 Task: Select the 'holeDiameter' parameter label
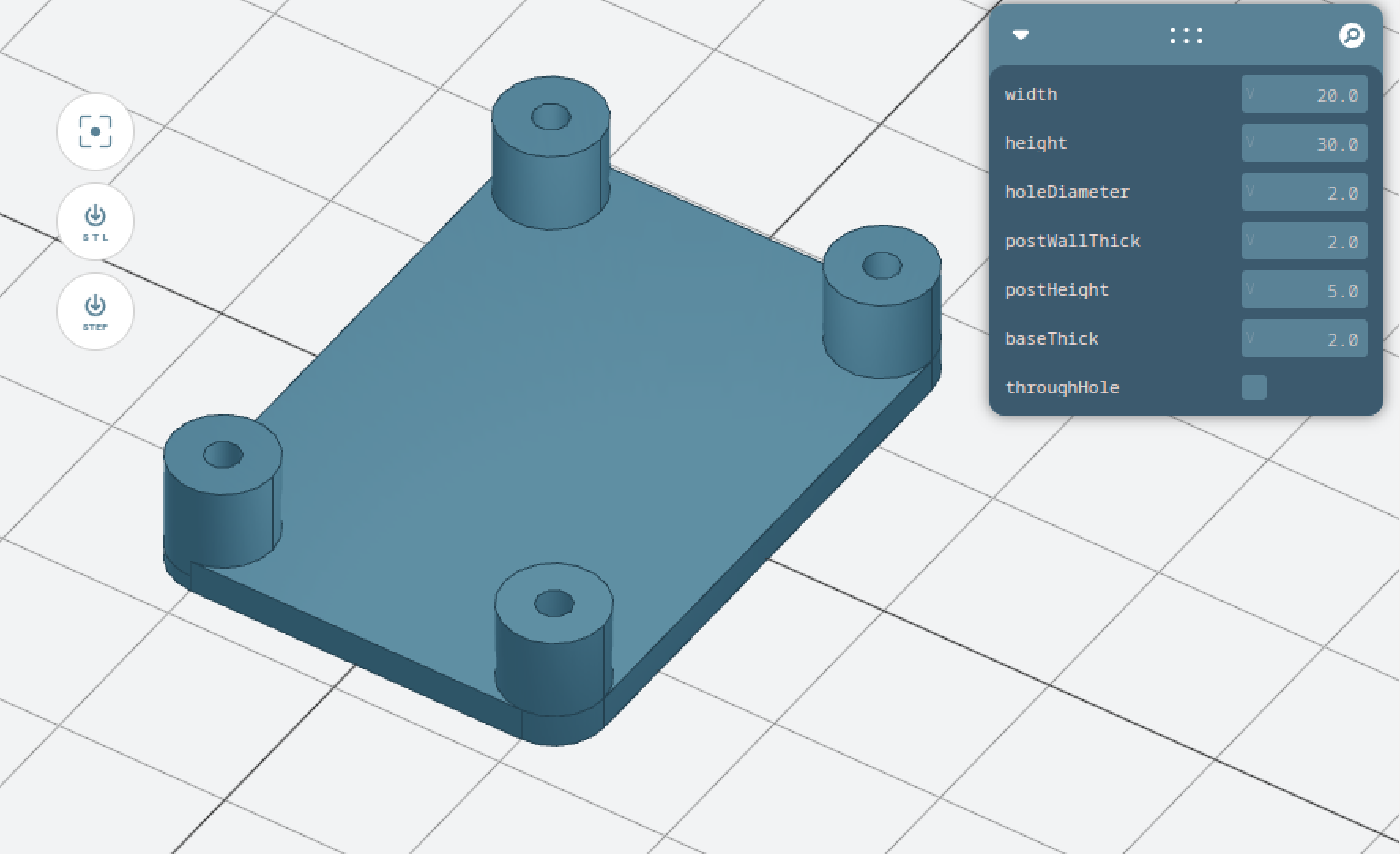click(x=1067, y=192)
